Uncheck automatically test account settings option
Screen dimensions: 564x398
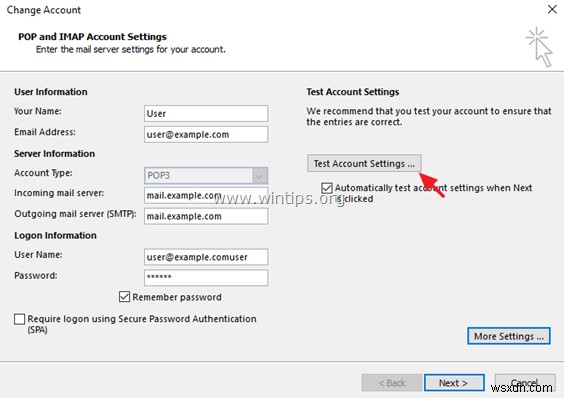pos(327,188)
